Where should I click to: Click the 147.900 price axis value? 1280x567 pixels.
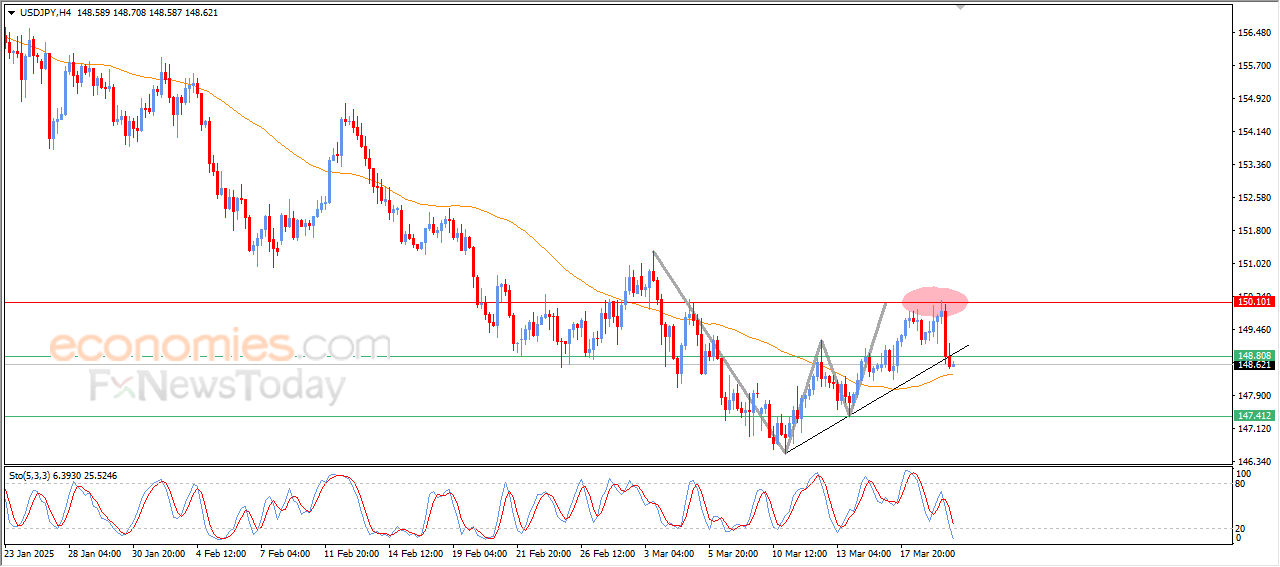(x=1254, y=396)
